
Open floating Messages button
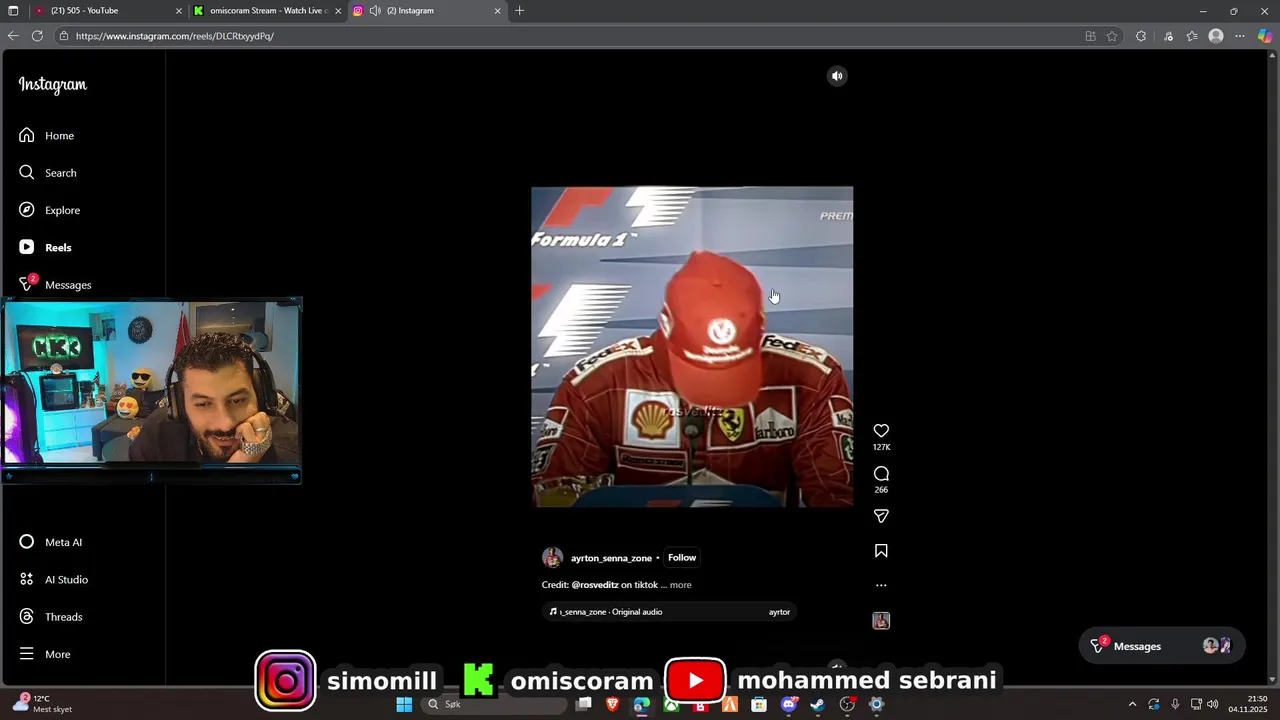[1161, 646]
